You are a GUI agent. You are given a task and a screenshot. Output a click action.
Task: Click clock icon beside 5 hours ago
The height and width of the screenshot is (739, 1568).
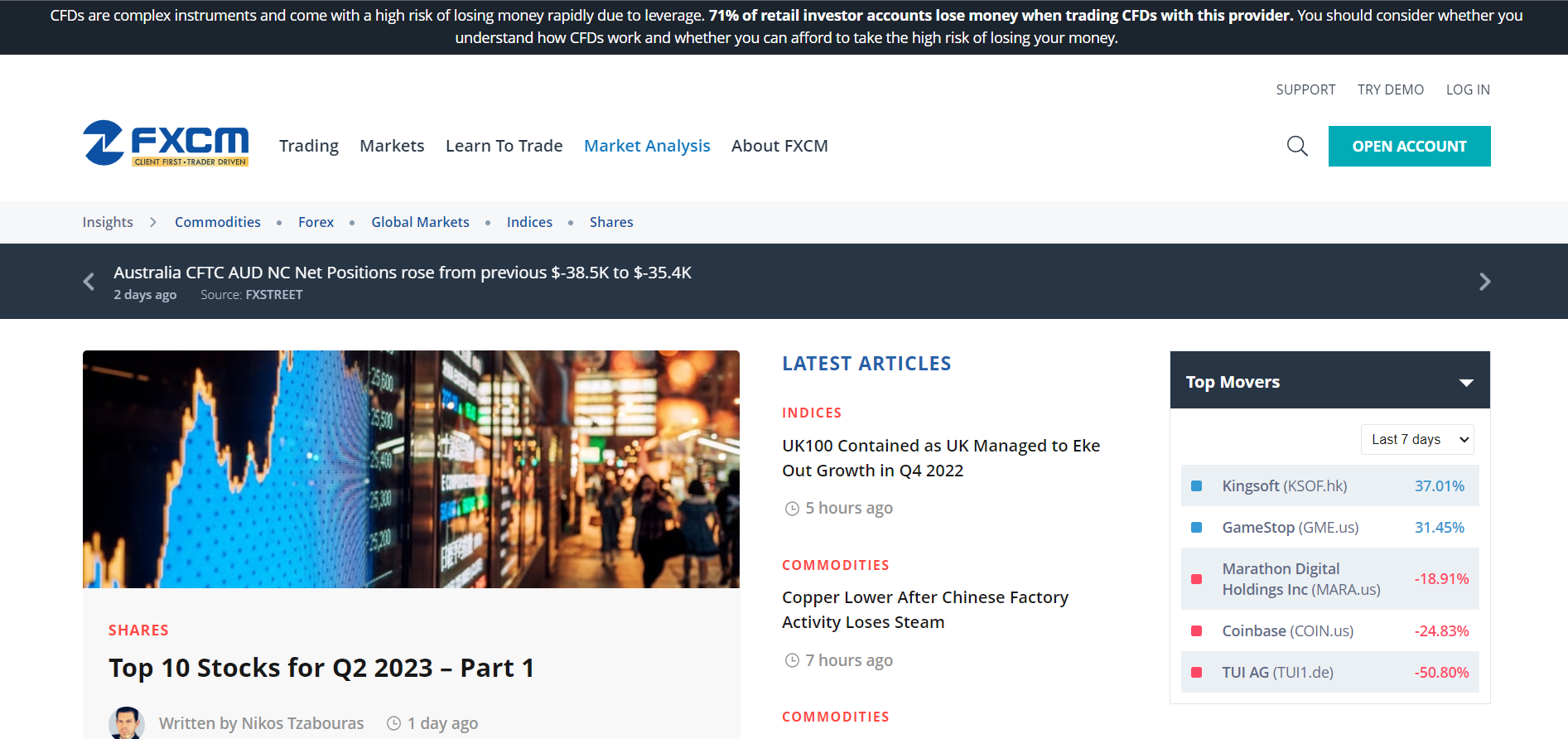pyautogui.click(x=792, y=509)
